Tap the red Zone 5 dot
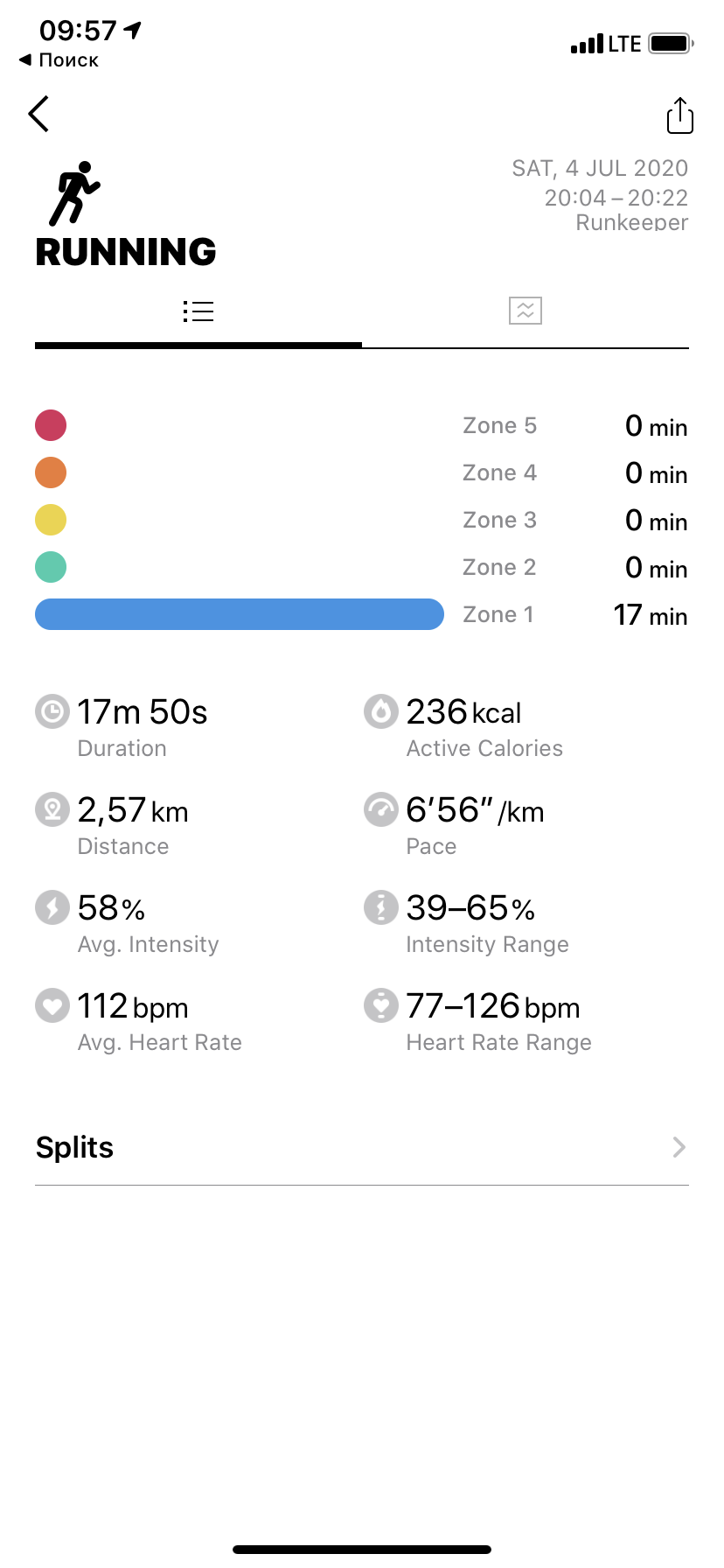The image size is (724, 1568). click(x=51, y=425)
